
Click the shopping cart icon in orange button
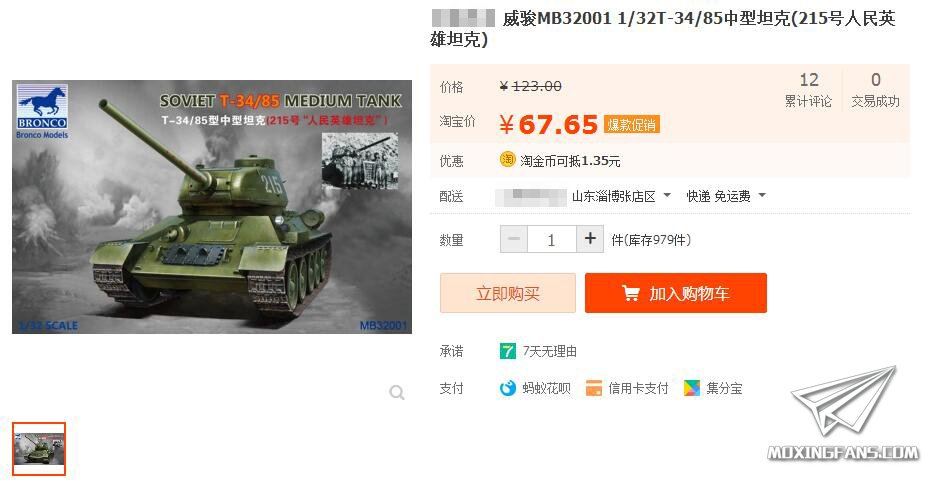pyautogui.click(x=630, y=293)
